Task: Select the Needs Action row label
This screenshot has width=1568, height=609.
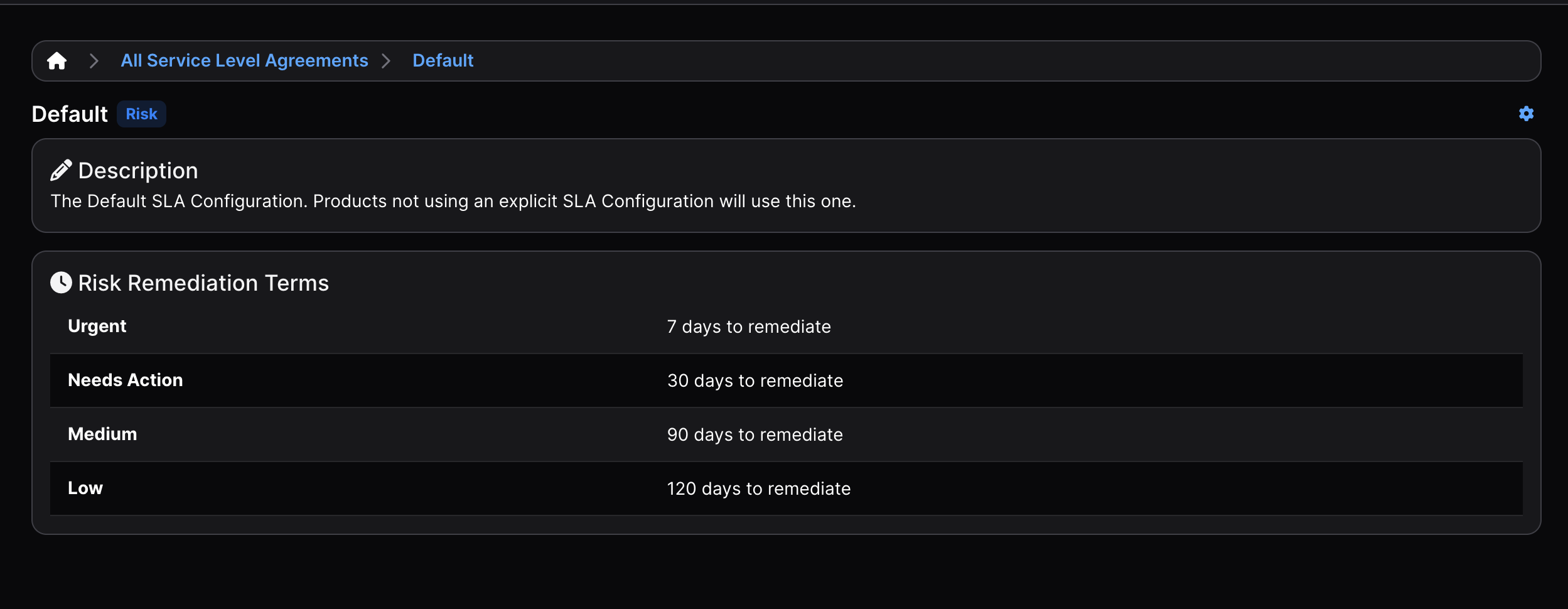Action: (125, 380)
